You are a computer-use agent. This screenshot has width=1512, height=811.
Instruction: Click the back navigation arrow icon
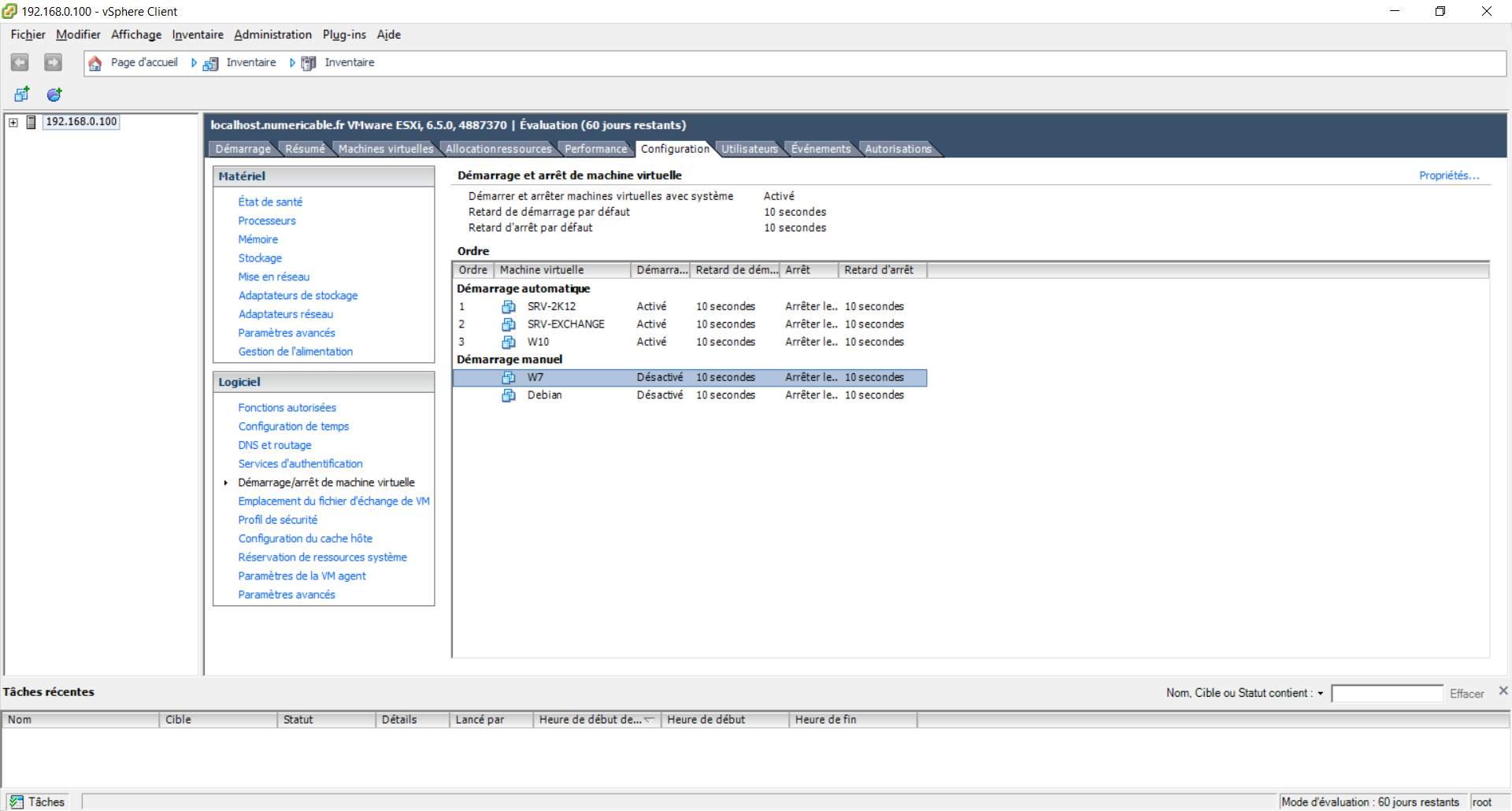coord(20,62)
